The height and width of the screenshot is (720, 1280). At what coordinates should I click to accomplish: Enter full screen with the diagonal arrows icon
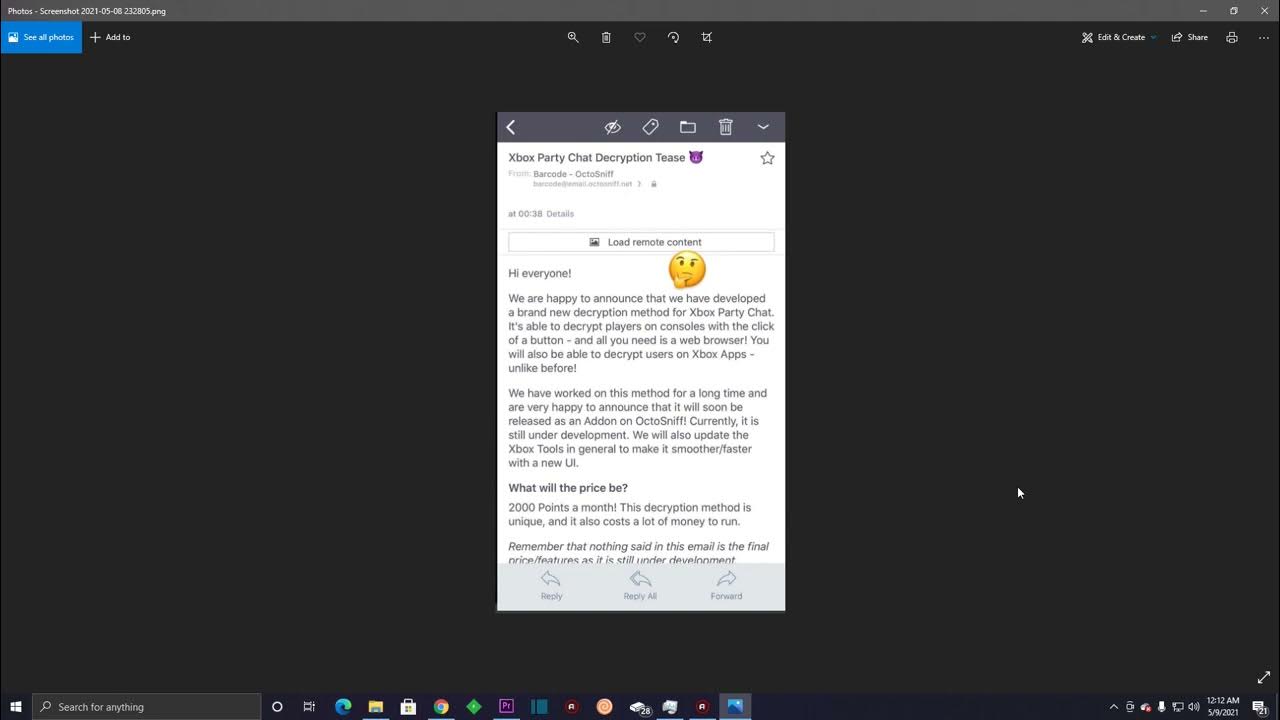point(1264,677)
